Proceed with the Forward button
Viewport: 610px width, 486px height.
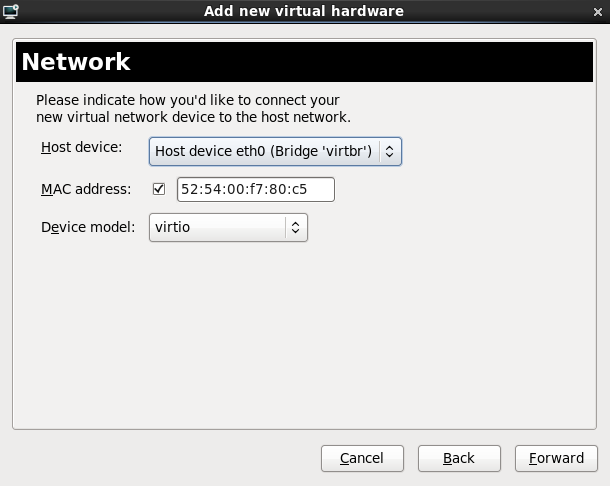[x=556, y=458]
